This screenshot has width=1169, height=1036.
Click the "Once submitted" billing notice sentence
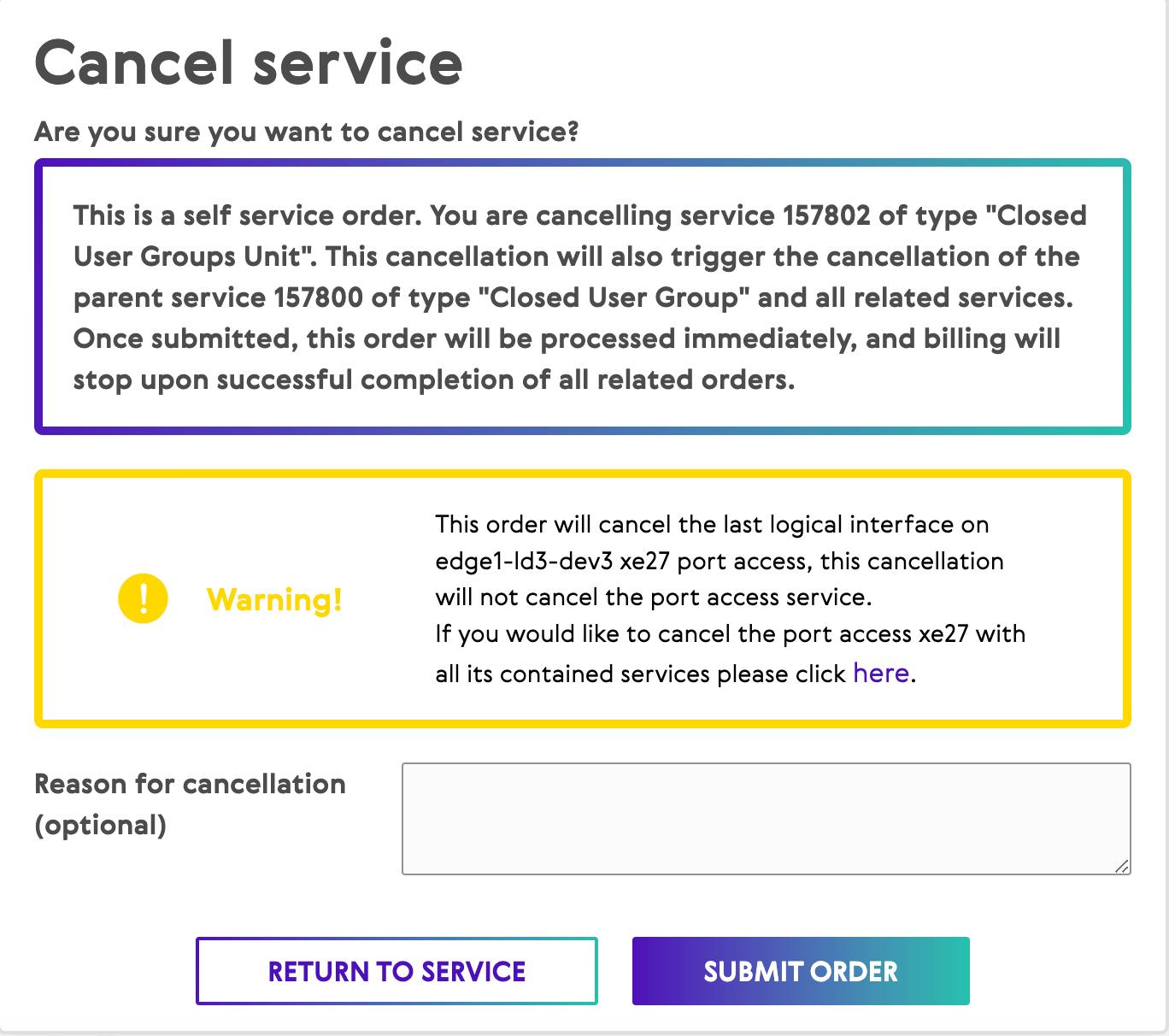[567, 338]
